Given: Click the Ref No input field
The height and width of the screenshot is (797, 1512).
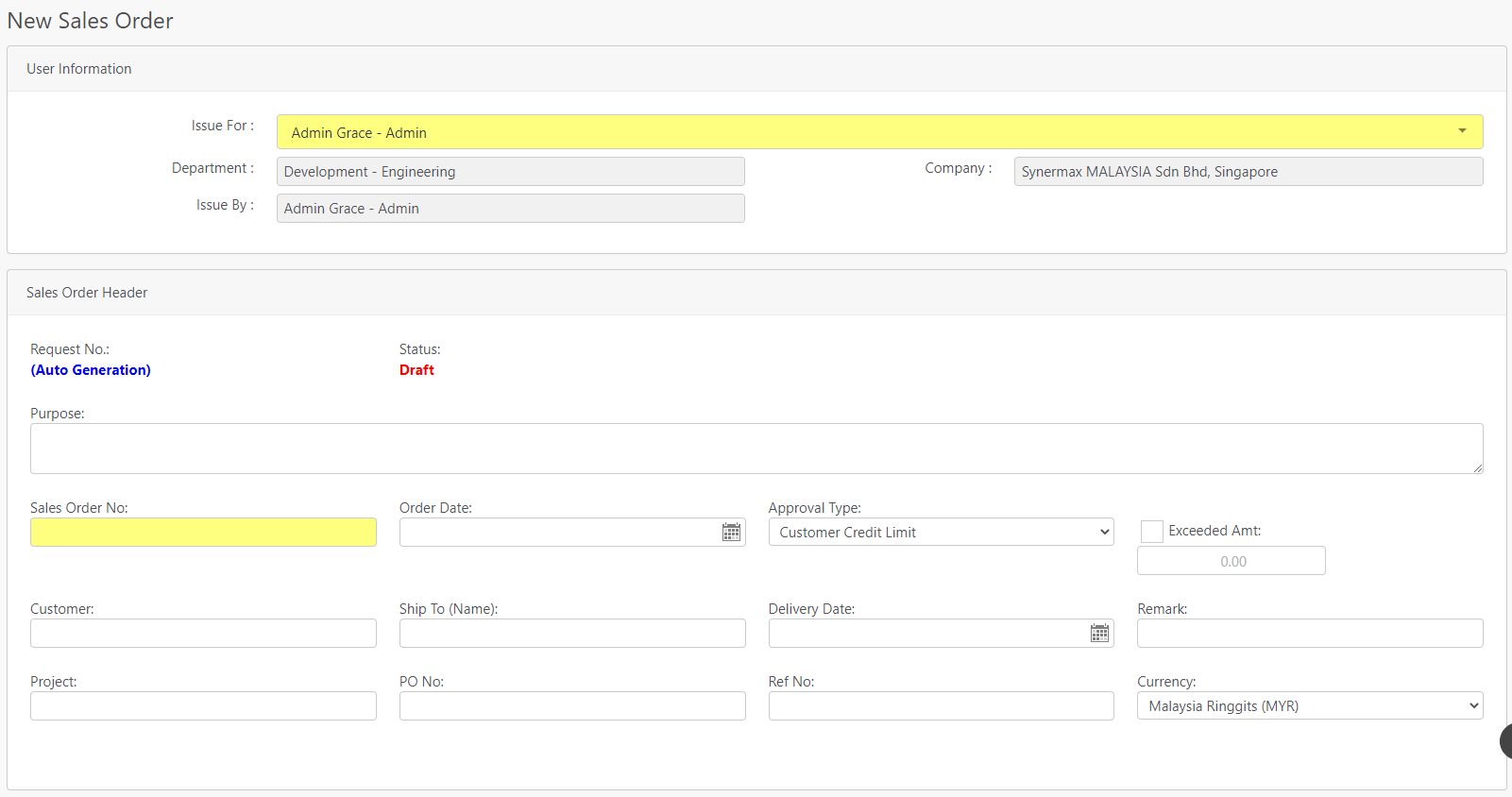Looking at the screenshot, I should [x=941, y=705].
